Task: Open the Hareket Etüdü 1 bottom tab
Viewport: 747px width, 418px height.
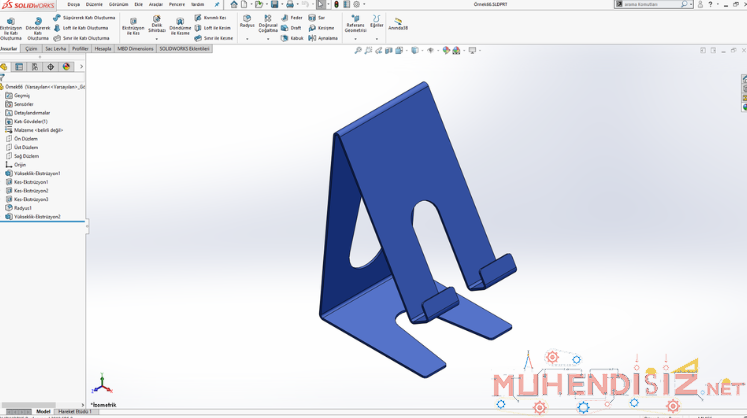Action: [x=75, y=411]
